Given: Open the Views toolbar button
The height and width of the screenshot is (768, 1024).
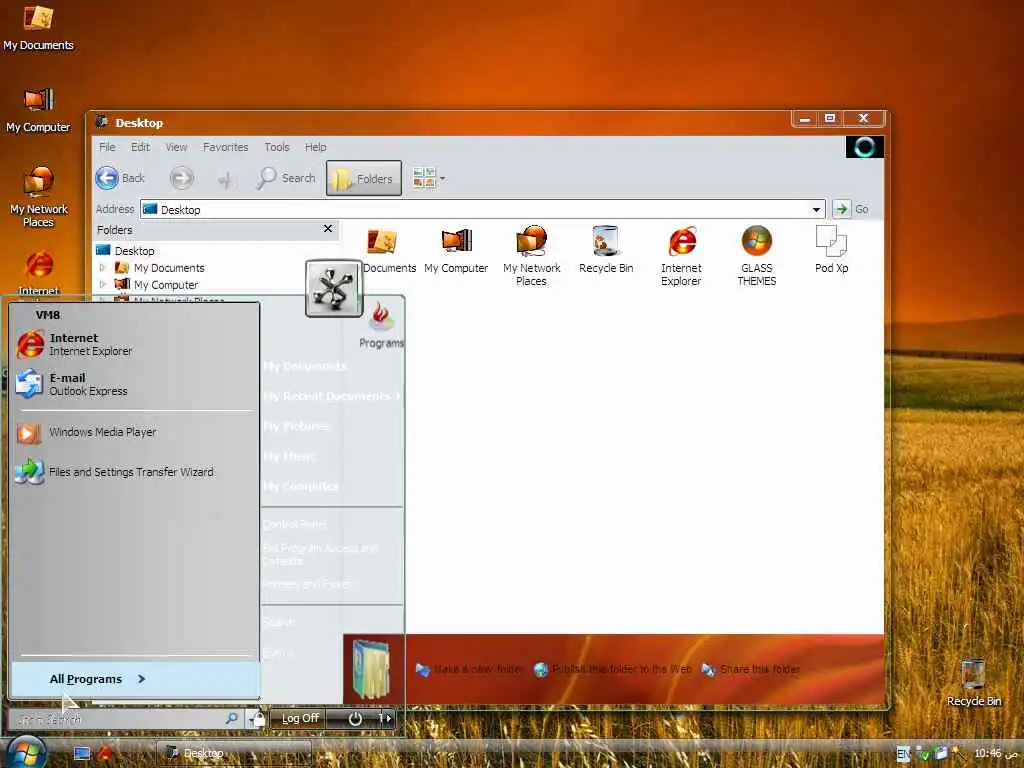Looking at the screenshot, I should pos(424,178).
